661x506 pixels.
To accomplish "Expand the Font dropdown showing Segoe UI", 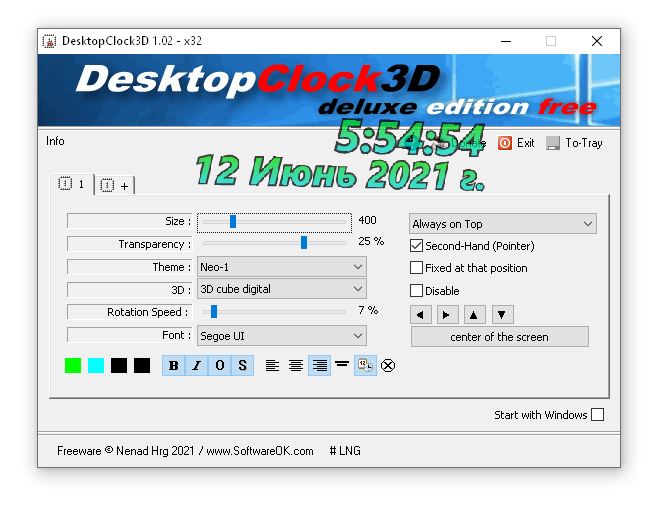I will click(282, 336).
